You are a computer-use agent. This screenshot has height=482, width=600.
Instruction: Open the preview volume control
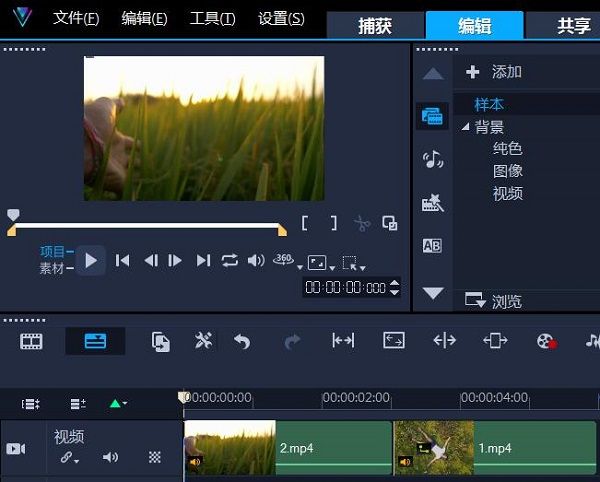256,261
